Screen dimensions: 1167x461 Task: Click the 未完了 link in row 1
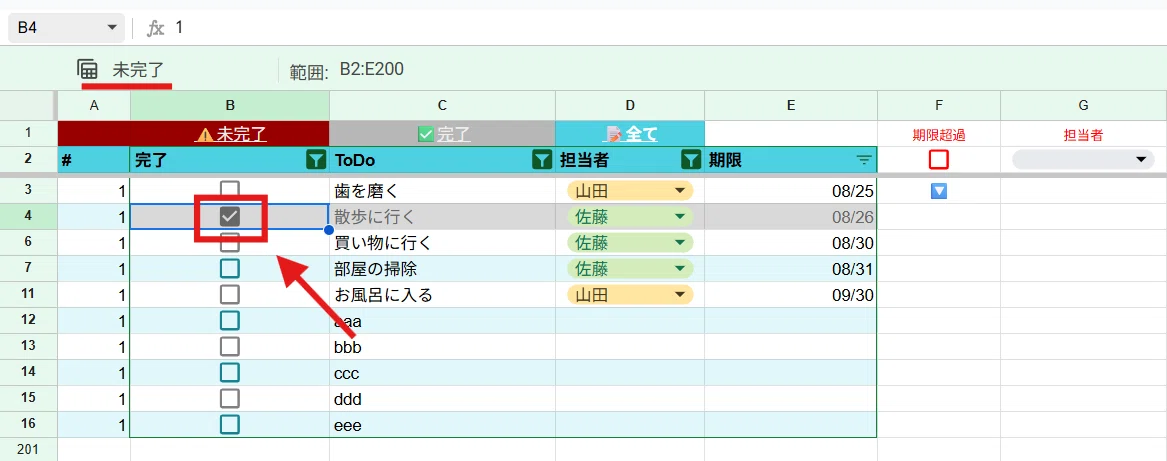click(x=231, y=134)
